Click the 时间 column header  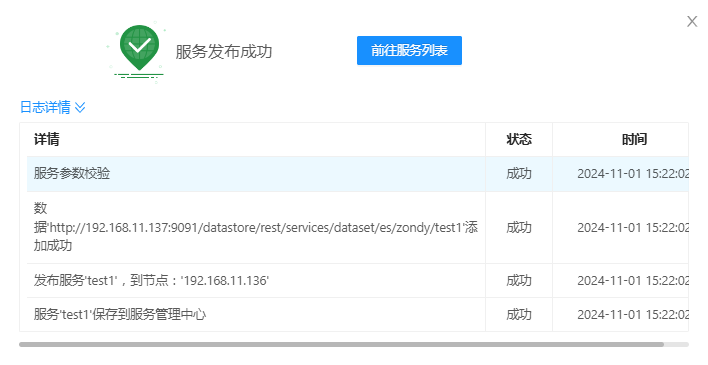[634, 139]
